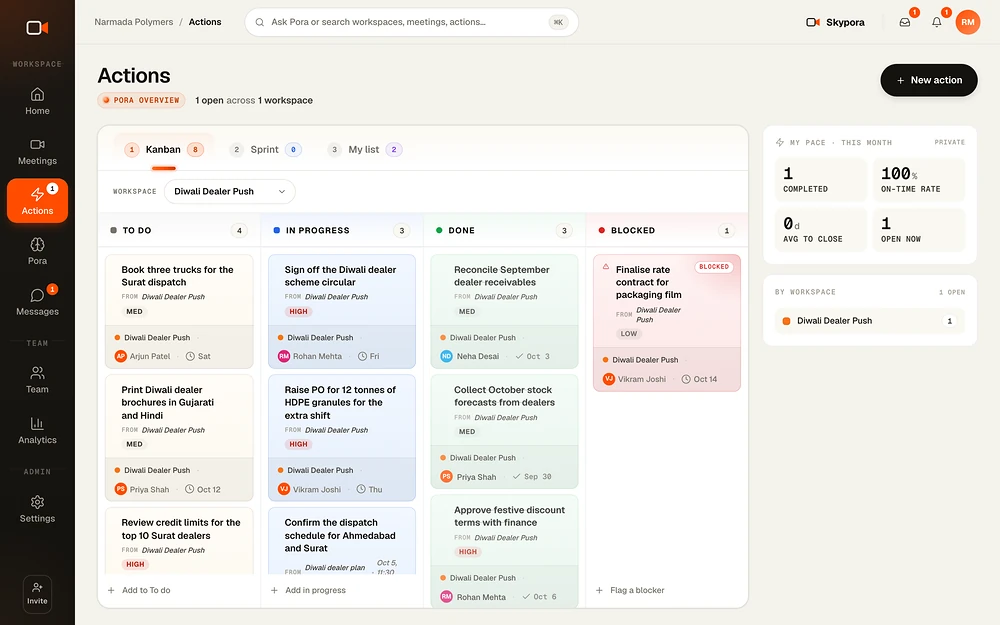Image resolution: width=1000 pixels, height=625 pixels.
Task: Open Home in the sidebar
Action: (37, 101)
